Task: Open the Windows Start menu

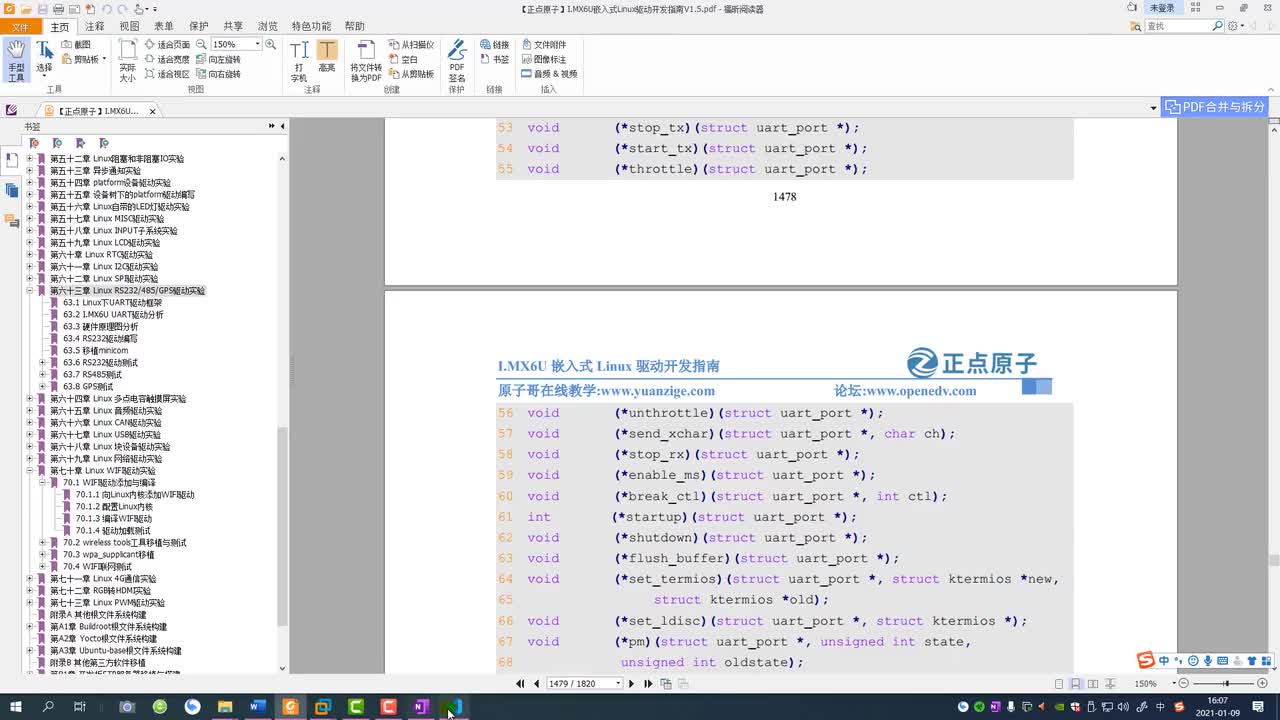Action: tap(15, 707)
